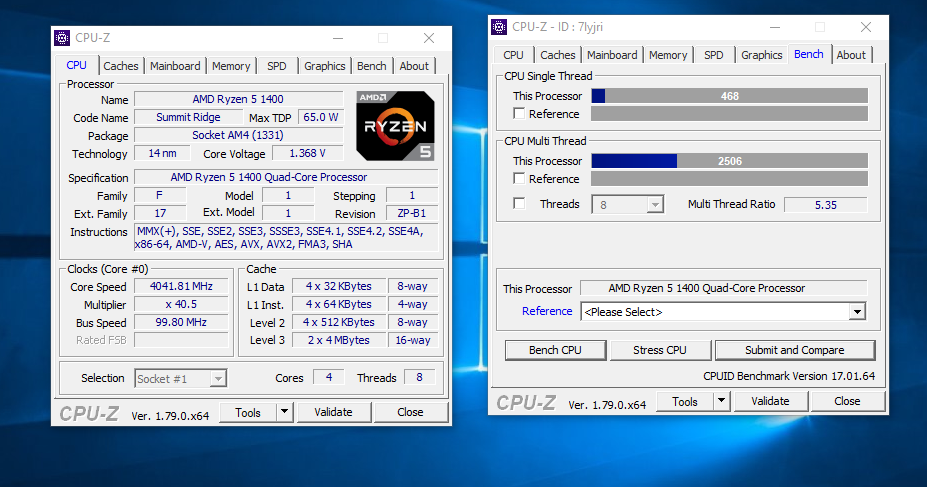Click the Multi Thread score bar showing 2506

coord(730,161)
